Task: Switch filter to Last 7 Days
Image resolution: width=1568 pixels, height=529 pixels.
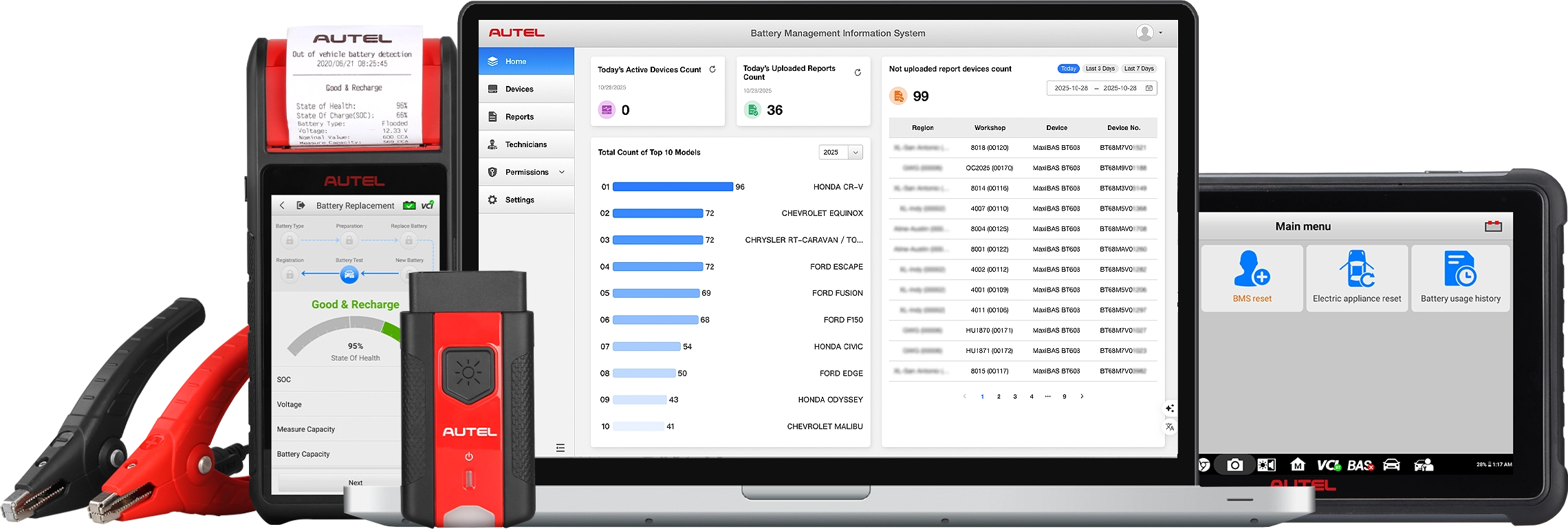Action: pyautogui.click(x=1139, y=69)
